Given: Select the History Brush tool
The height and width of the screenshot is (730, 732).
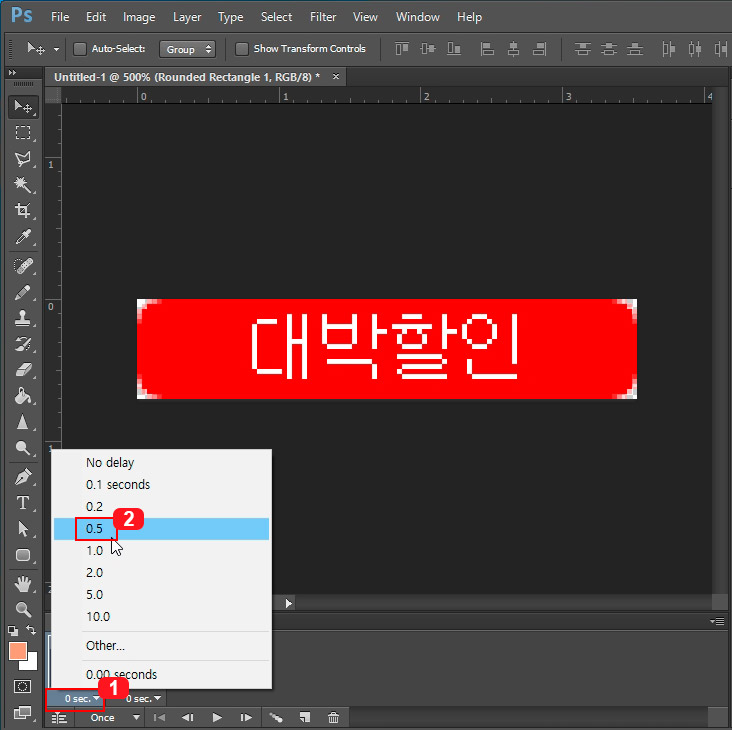Looking at the screenshot, I should coord(23,344).
